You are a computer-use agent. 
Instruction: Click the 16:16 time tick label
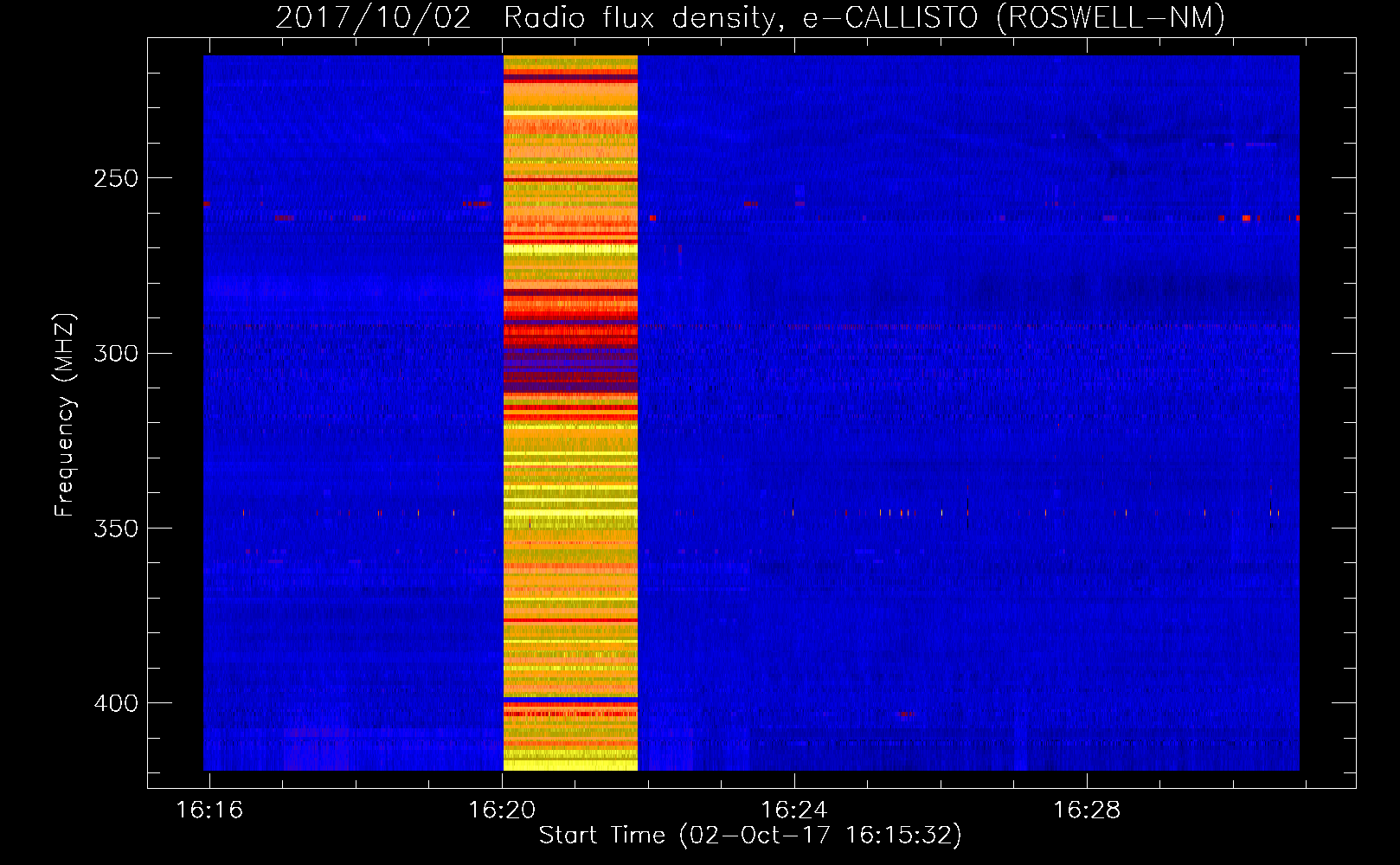[209, 811]
